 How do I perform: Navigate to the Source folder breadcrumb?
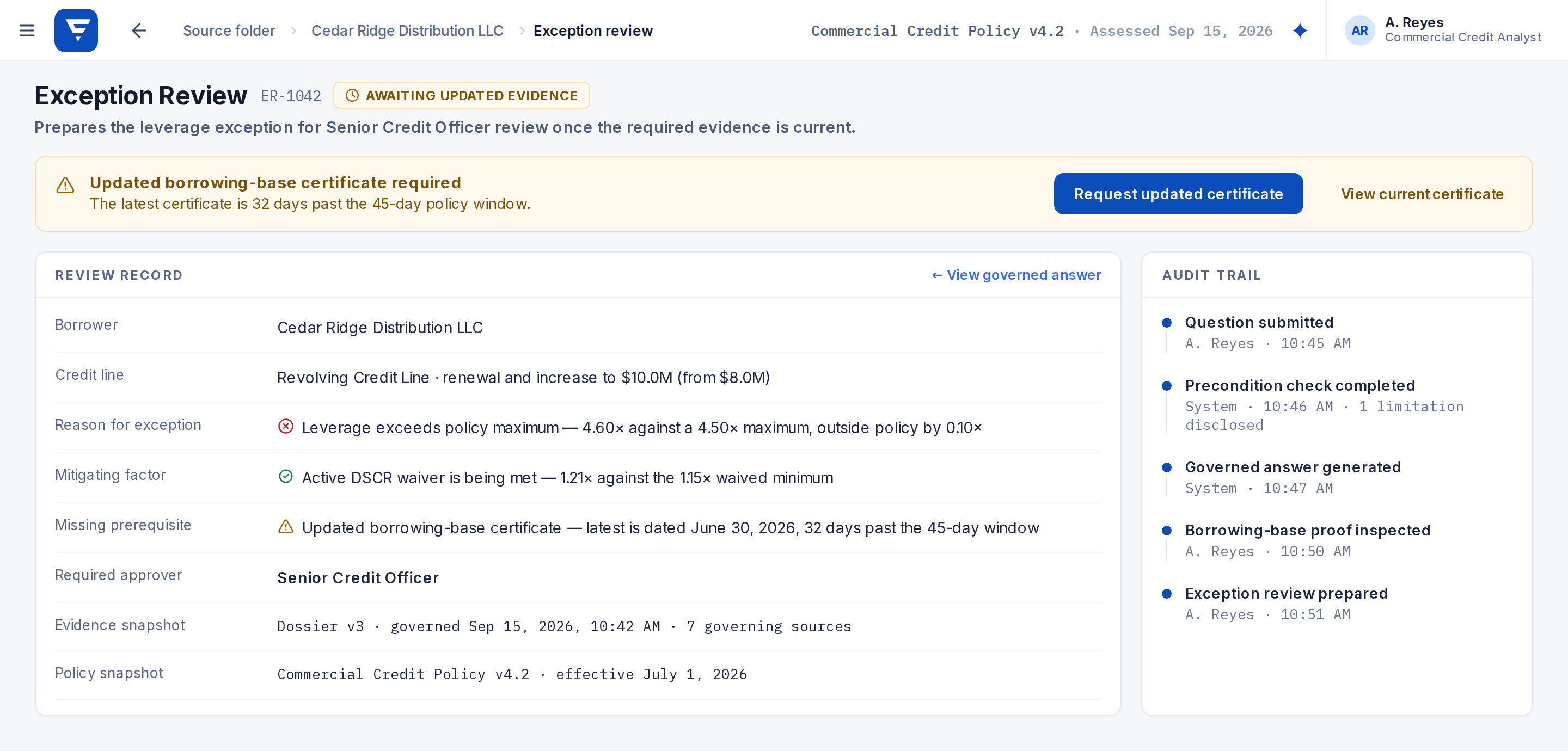click(229, 30)
